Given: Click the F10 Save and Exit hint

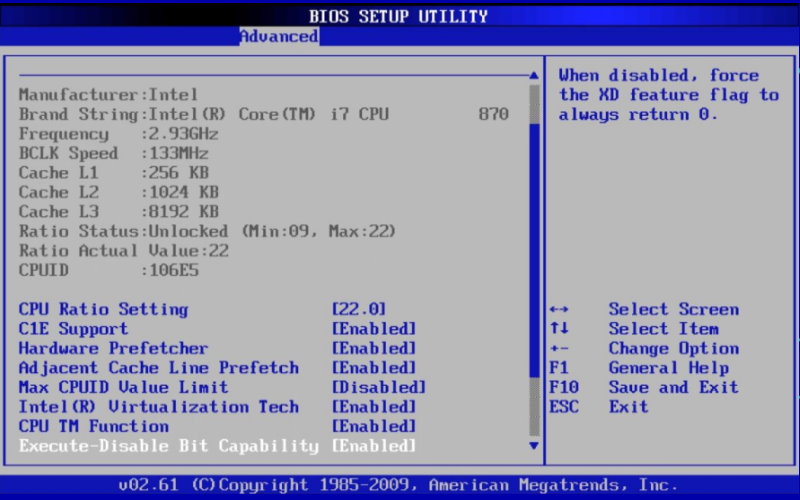Looking at the screenshot, I should [644, 387].
